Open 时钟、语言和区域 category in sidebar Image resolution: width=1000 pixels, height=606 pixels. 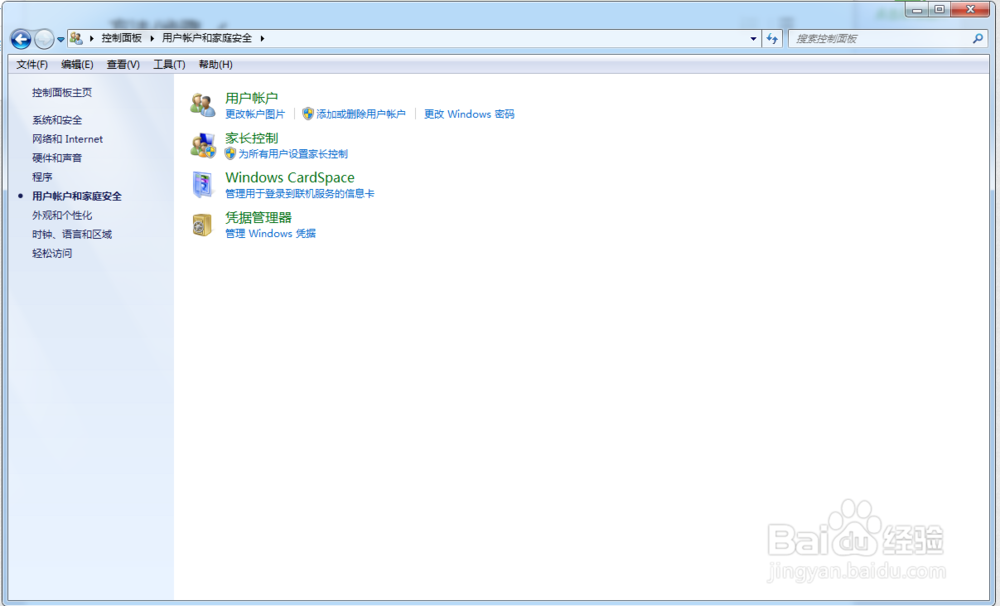(72, 235)
